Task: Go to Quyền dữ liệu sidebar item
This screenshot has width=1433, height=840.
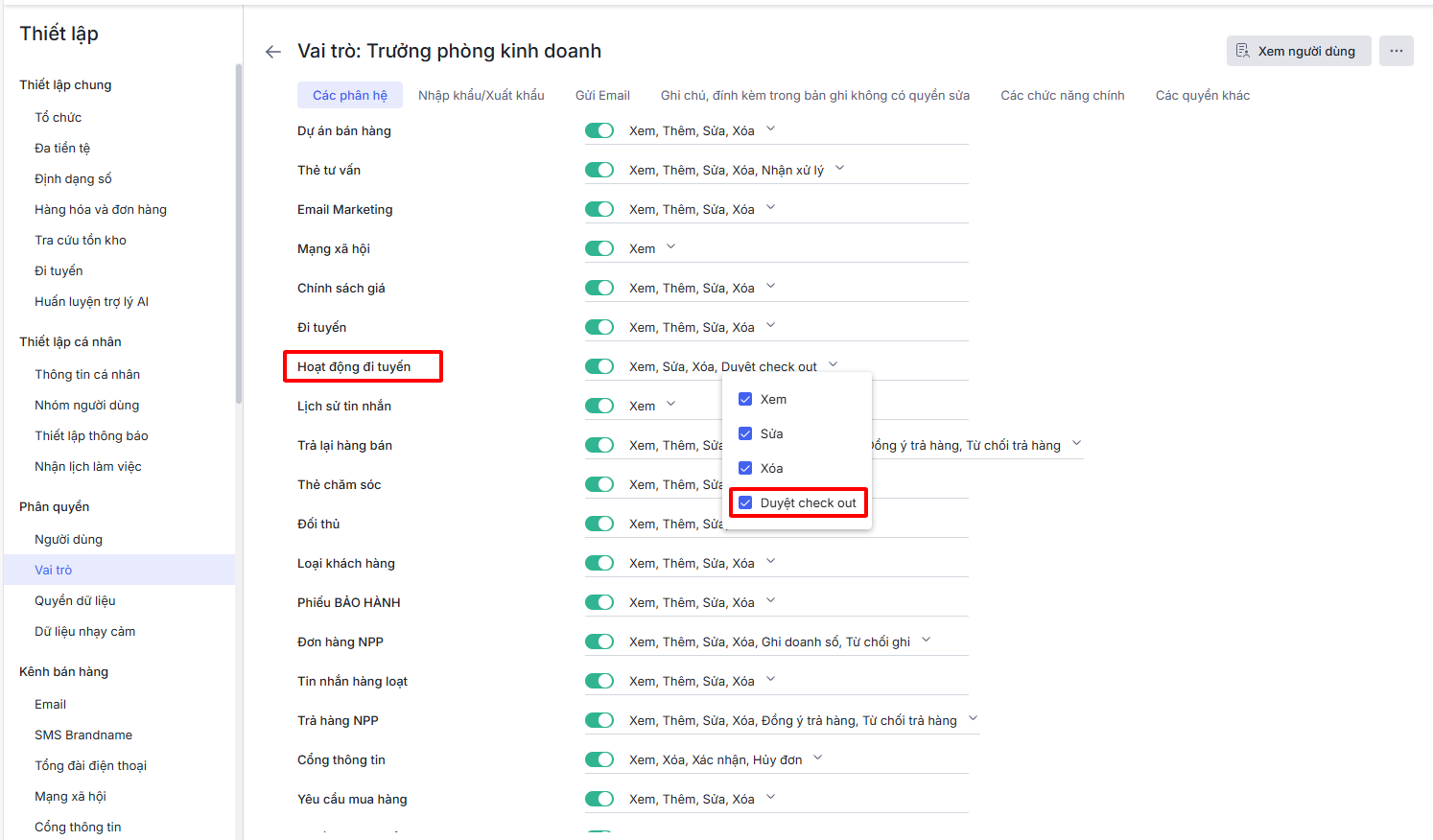Action: (75, 600)
